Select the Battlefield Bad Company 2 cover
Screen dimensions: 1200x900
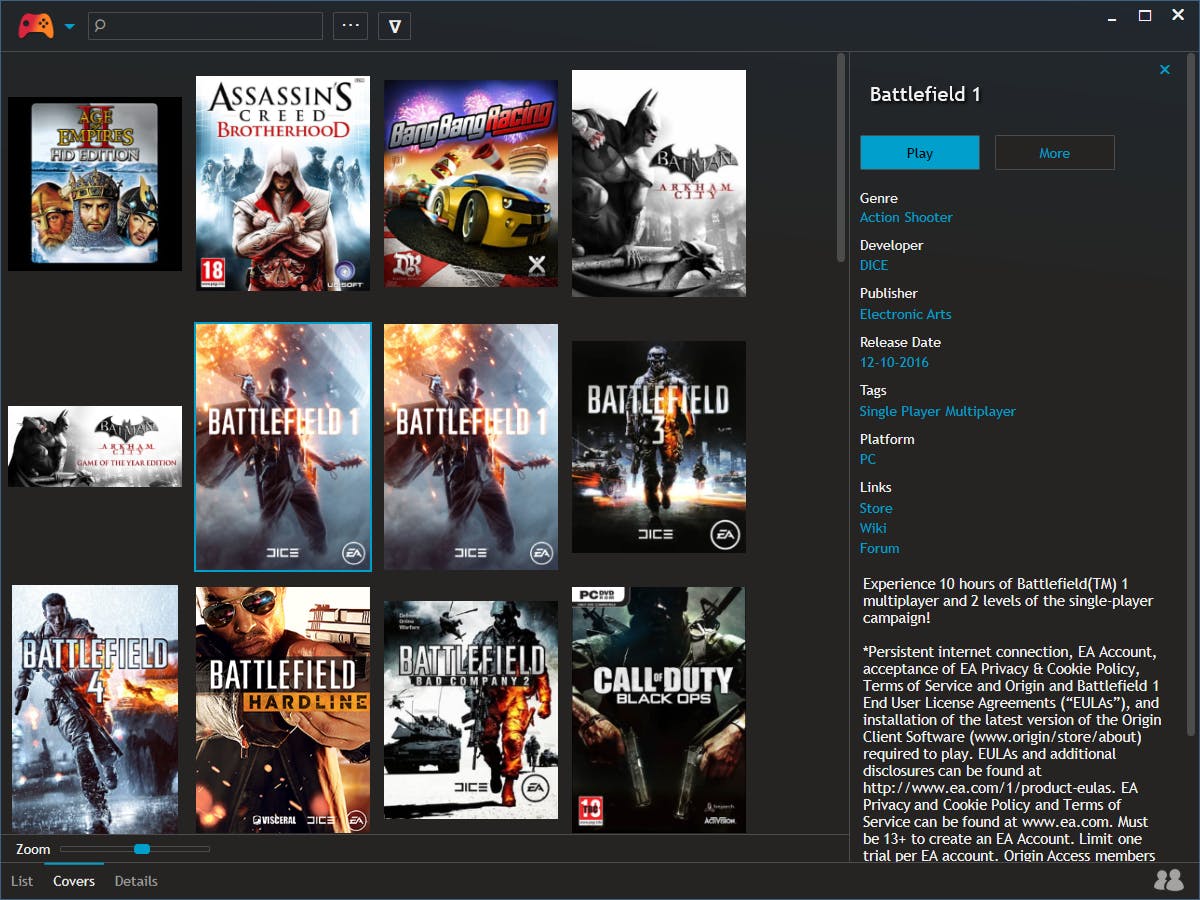(471, 709)
